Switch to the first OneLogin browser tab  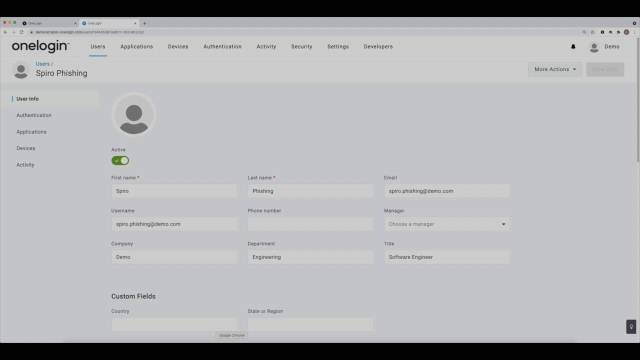[49, 23]
